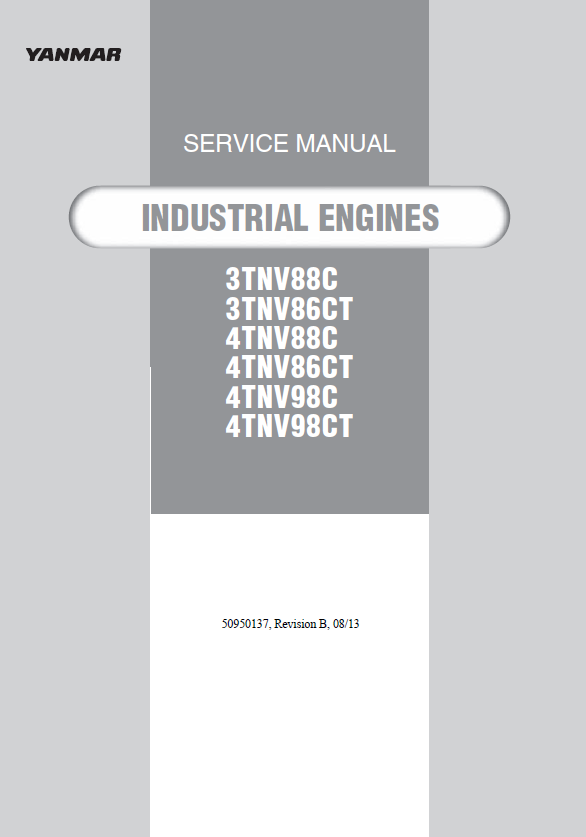Click the INDUSTRIAL ENGINES title banner

pyautogui.click(x=289, y=217)
